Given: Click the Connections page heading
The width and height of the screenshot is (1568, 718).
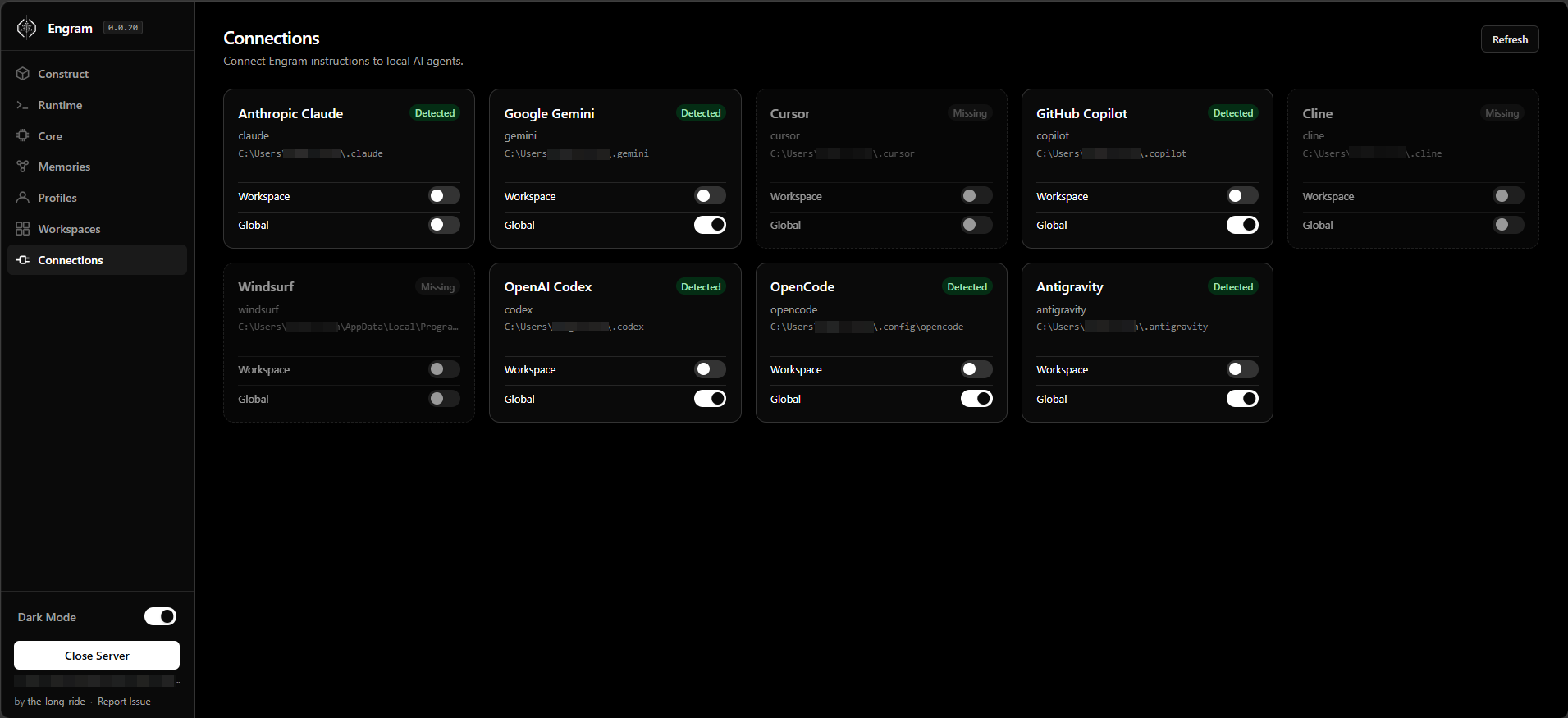Looking at the screenshot, I should (272, 39).
